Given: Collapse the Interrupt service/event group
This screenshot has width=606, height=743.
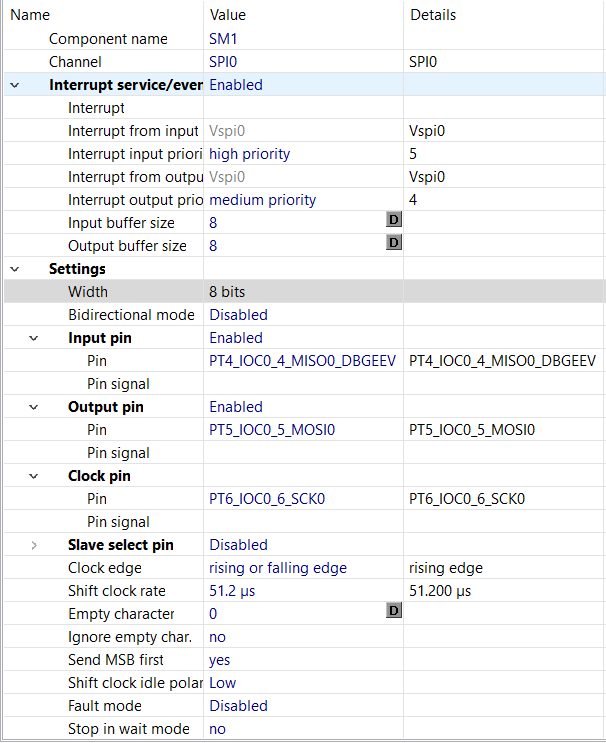Looking at the screenshot, I should tap(14, 85).
